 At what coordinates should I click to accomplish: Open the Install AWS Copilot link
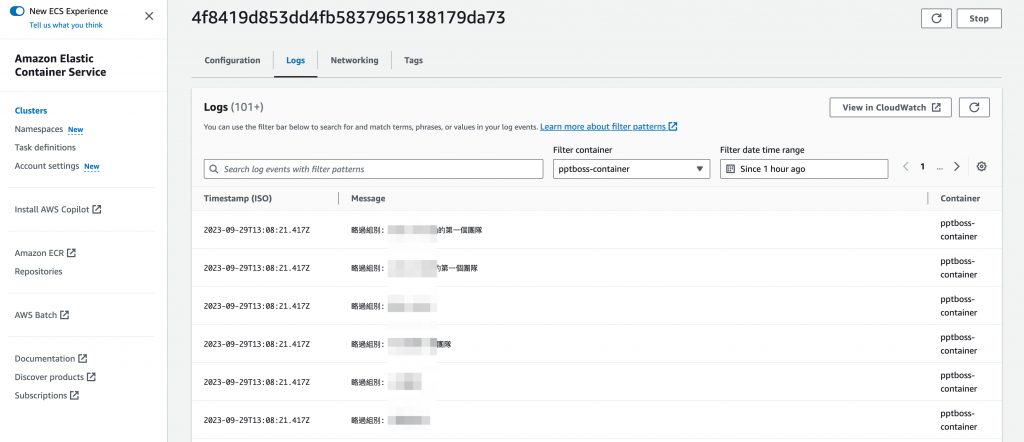57,210
